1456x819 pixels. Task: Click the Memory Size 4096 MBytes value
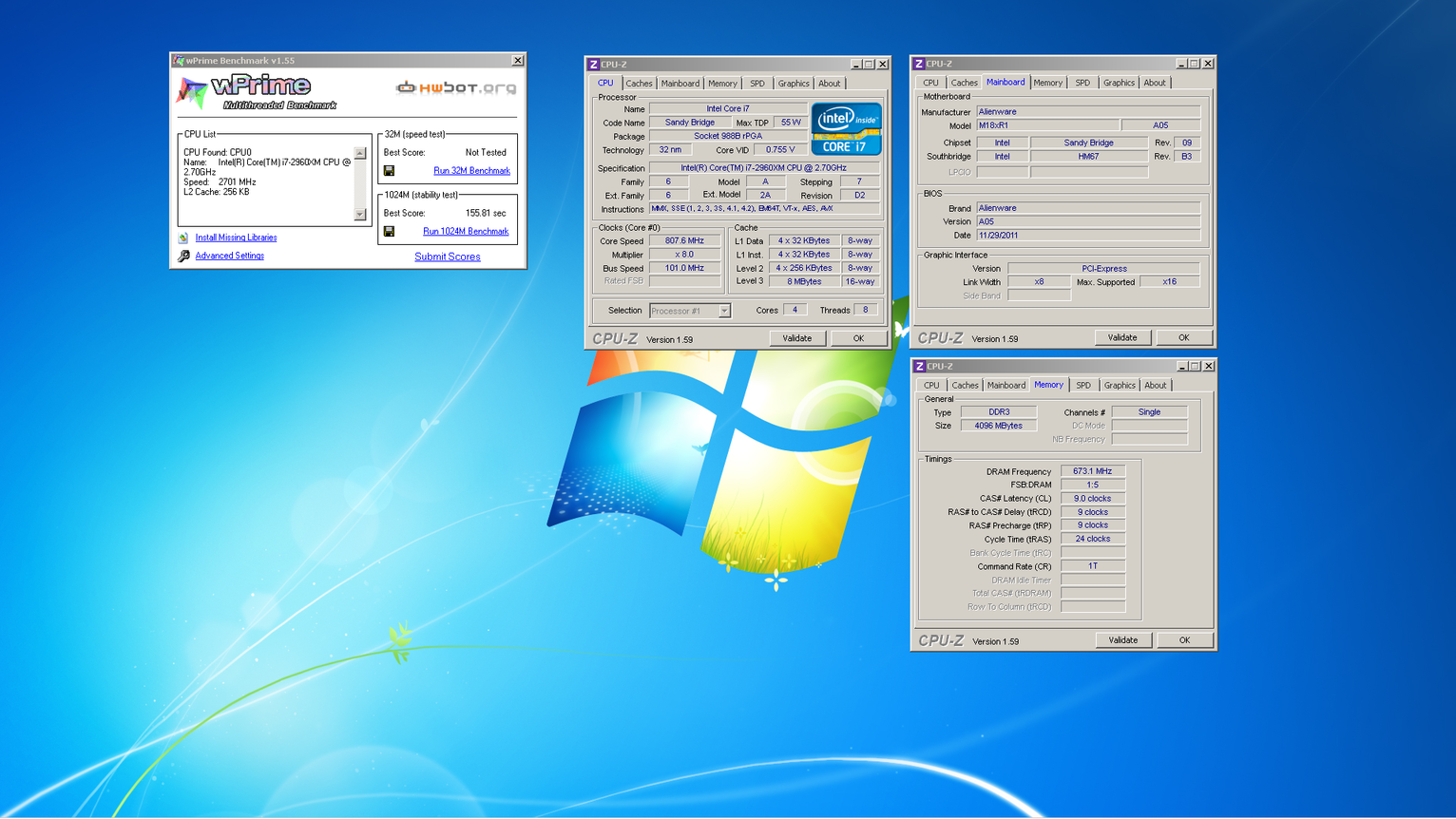(998, 426)
